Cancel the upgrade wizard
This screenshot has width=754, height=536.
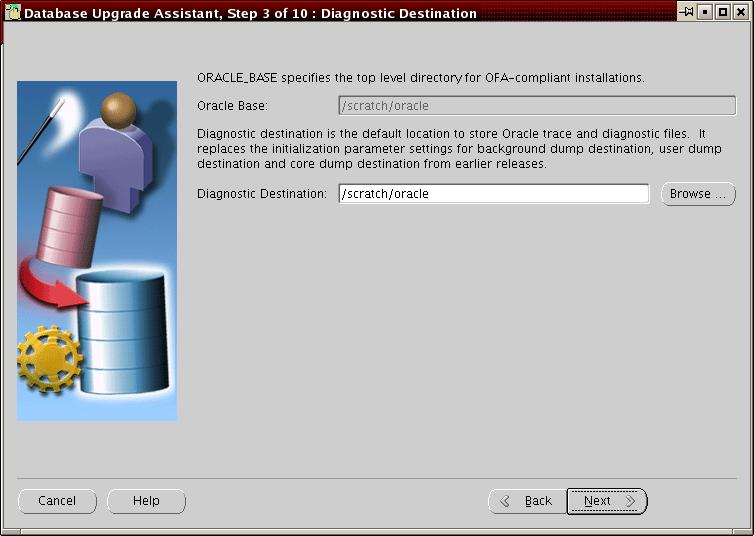click(57, 501)
